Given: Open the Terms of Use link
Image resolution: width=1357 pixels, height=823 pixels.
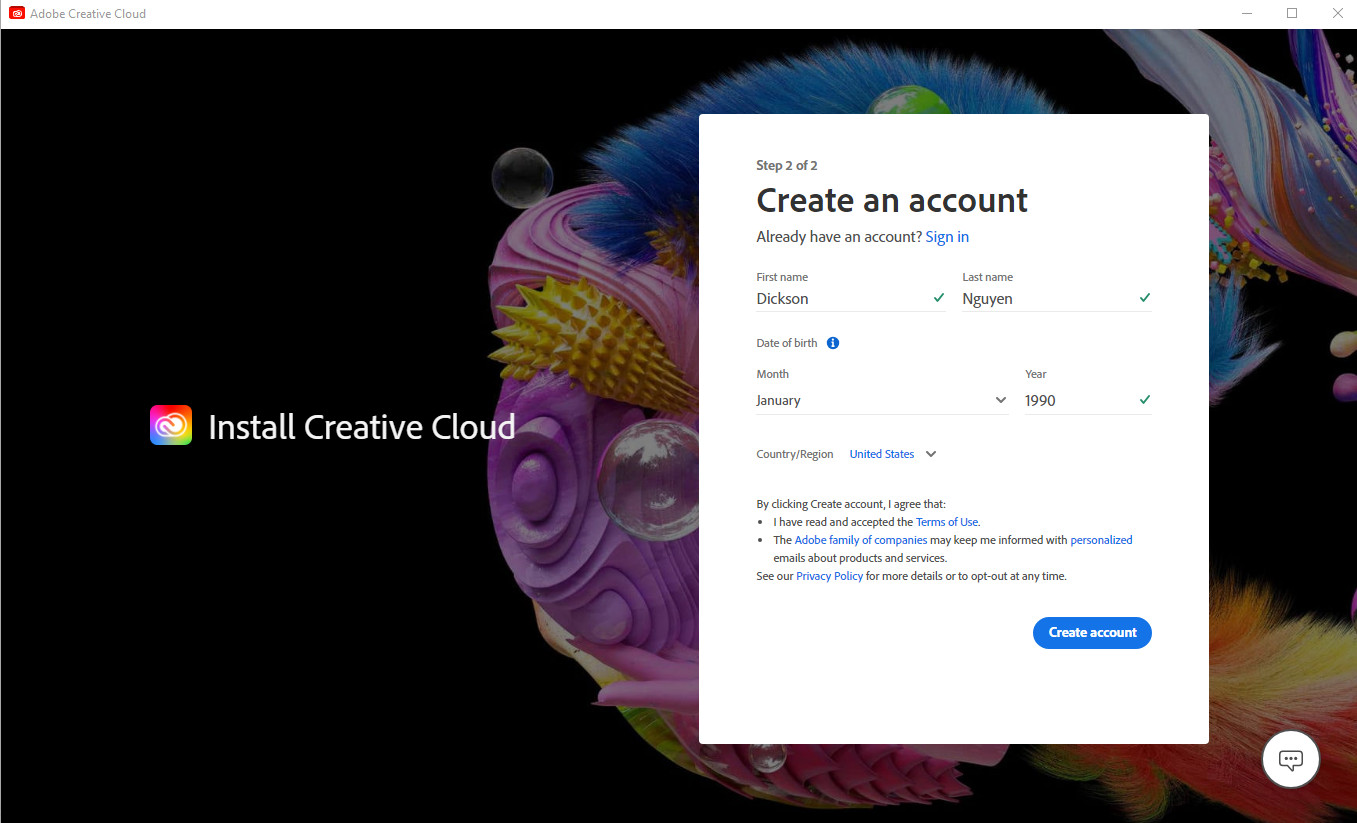Looking at the screenshot, I should coord(947,522).
